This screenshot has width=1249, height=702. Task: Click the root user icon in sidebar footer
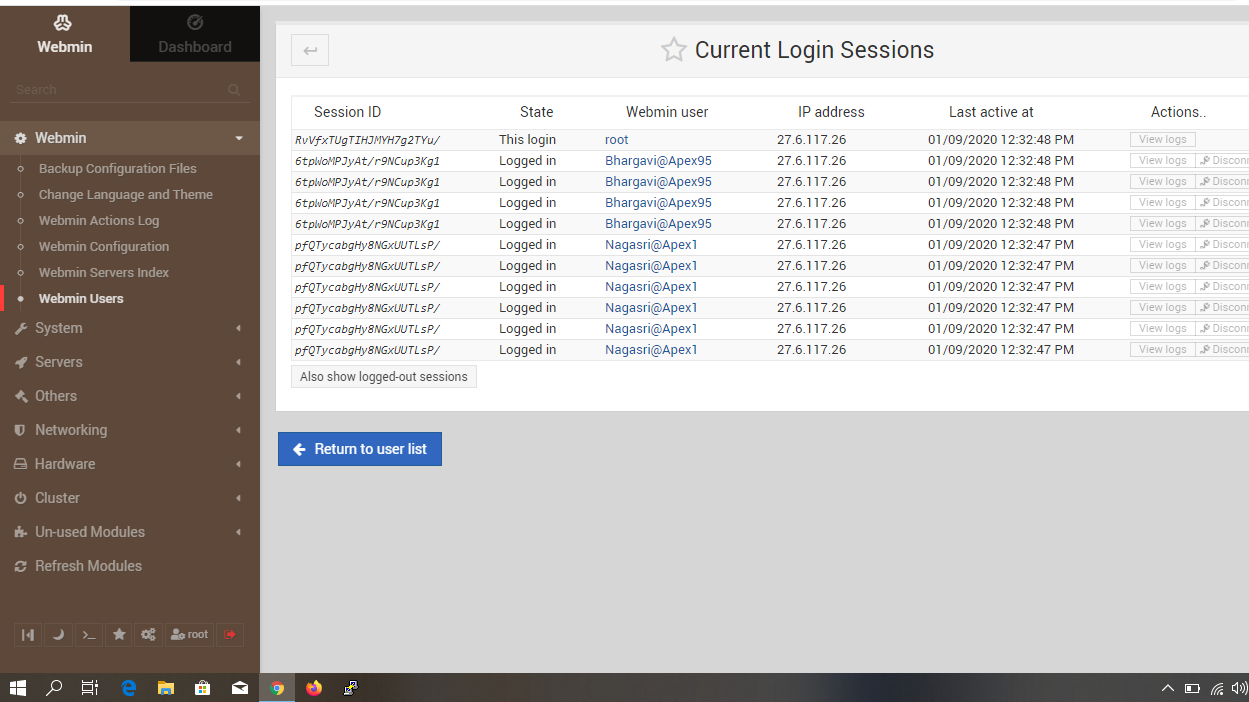(x=189, y=634)
